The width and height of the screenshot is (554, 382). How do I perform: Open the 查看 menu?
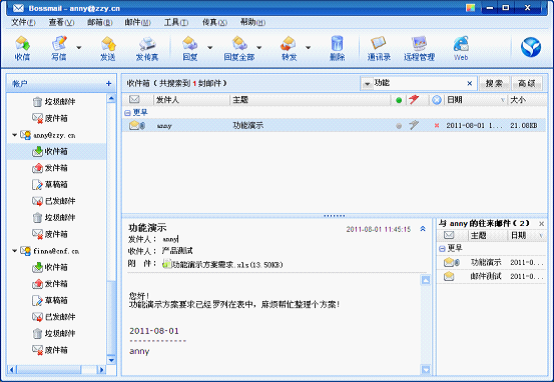coord(61,23)
